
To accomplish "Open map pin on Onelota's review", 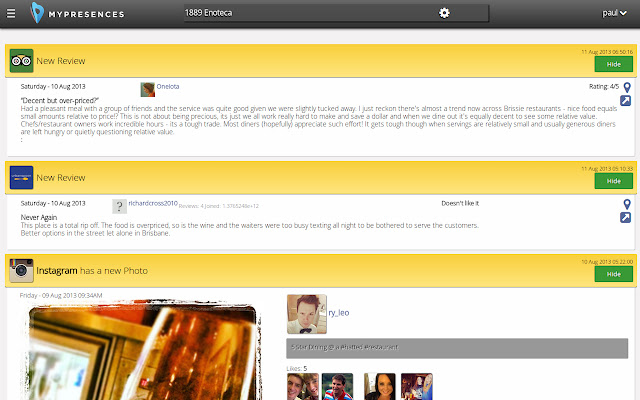I will pos(627,88).
